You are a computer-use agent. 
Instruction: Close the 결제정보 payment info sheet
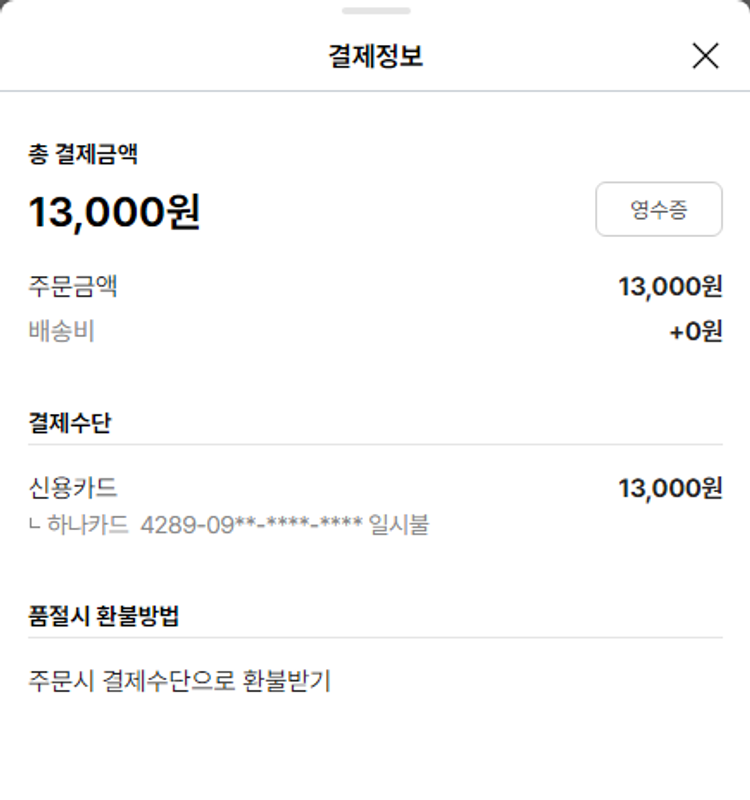click(705, 56)
